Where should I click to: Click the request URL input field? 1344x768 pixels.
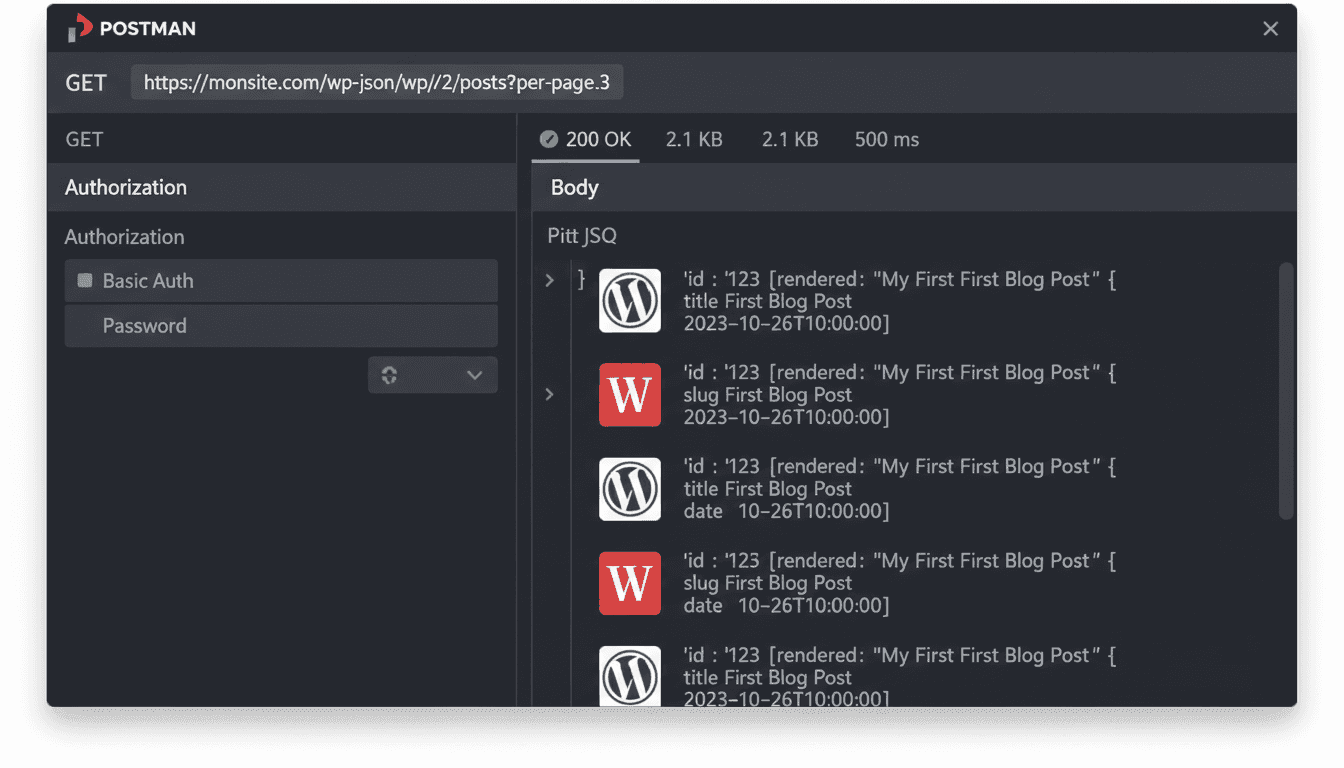377,83
